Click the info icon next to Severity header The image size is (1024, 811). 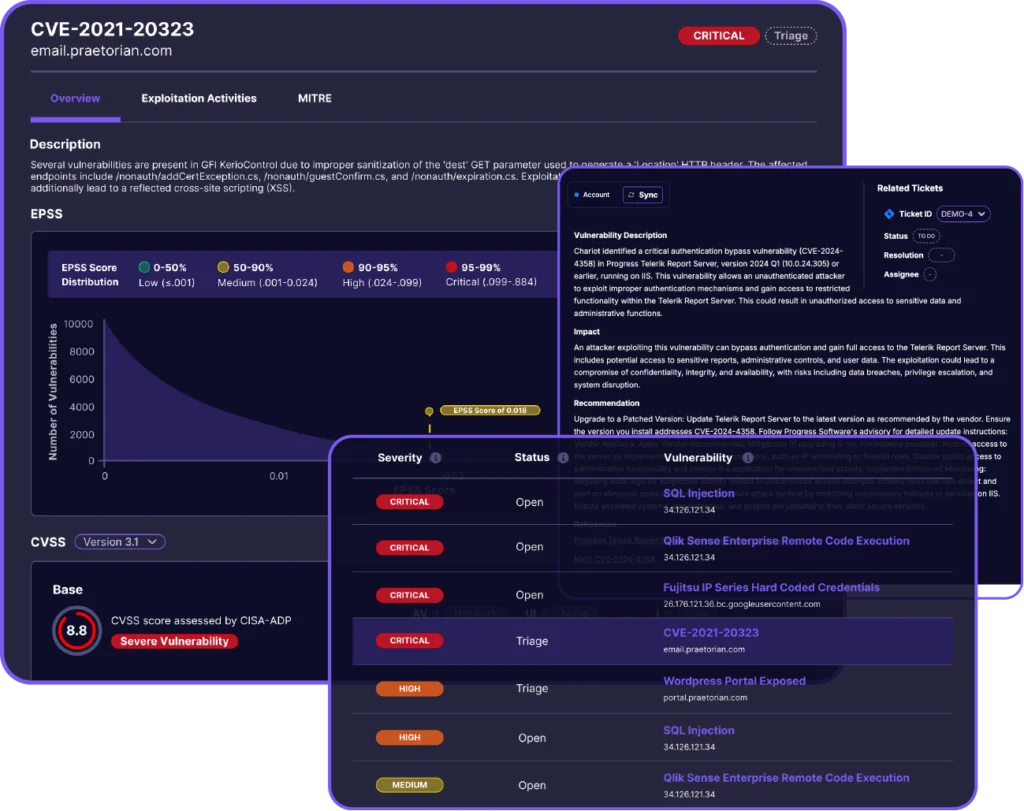pyautogui.click(x=436, y=457)
